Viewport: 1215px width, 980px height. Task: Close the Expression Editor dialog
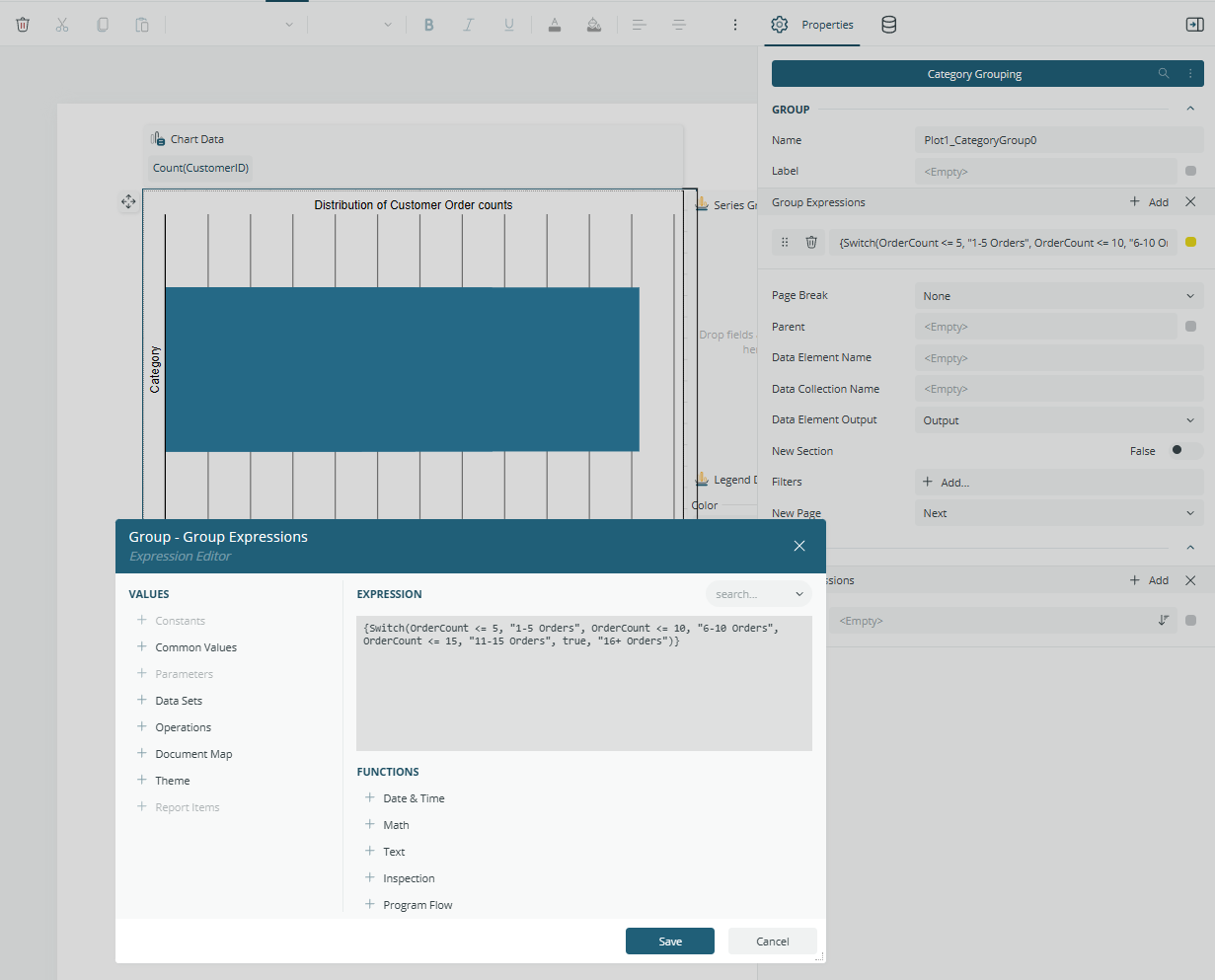click(x=799, y=546)
